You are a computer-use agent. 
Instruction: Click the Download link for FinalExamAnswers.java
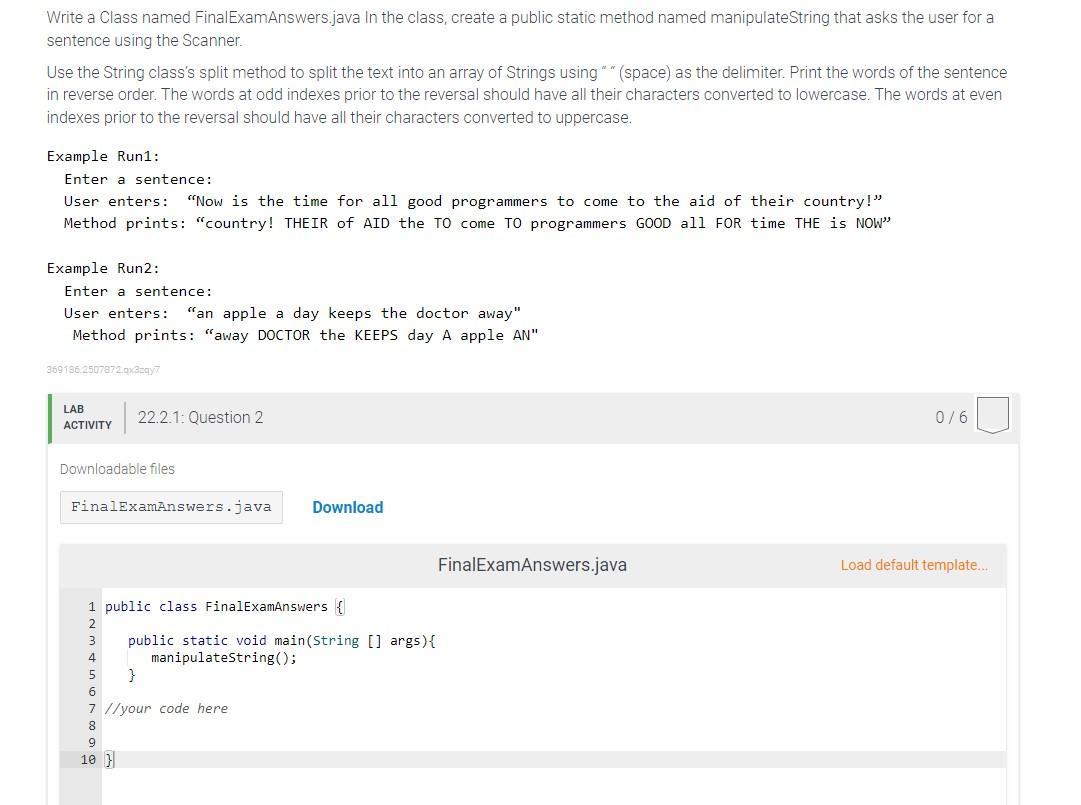click(347, 507)
